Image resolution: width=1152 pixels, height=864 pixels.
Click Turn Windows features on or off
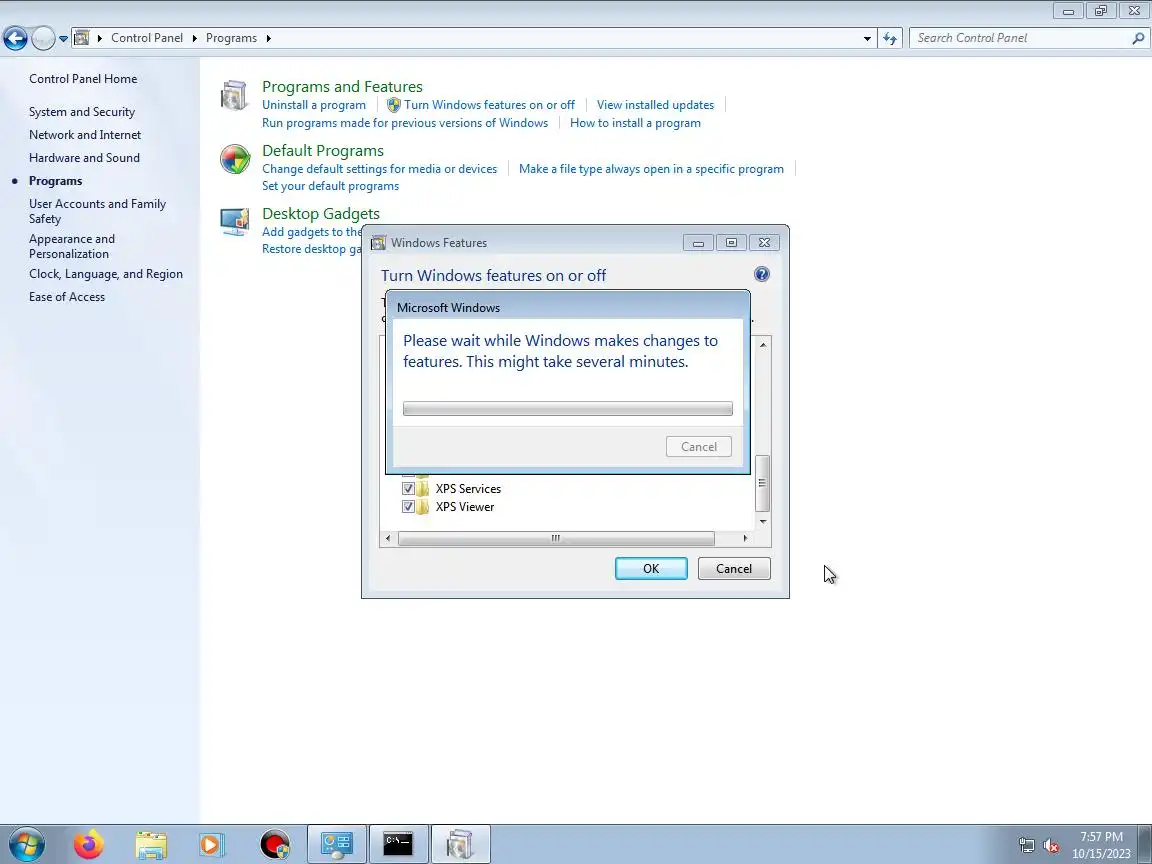click(x=489, y=105)
